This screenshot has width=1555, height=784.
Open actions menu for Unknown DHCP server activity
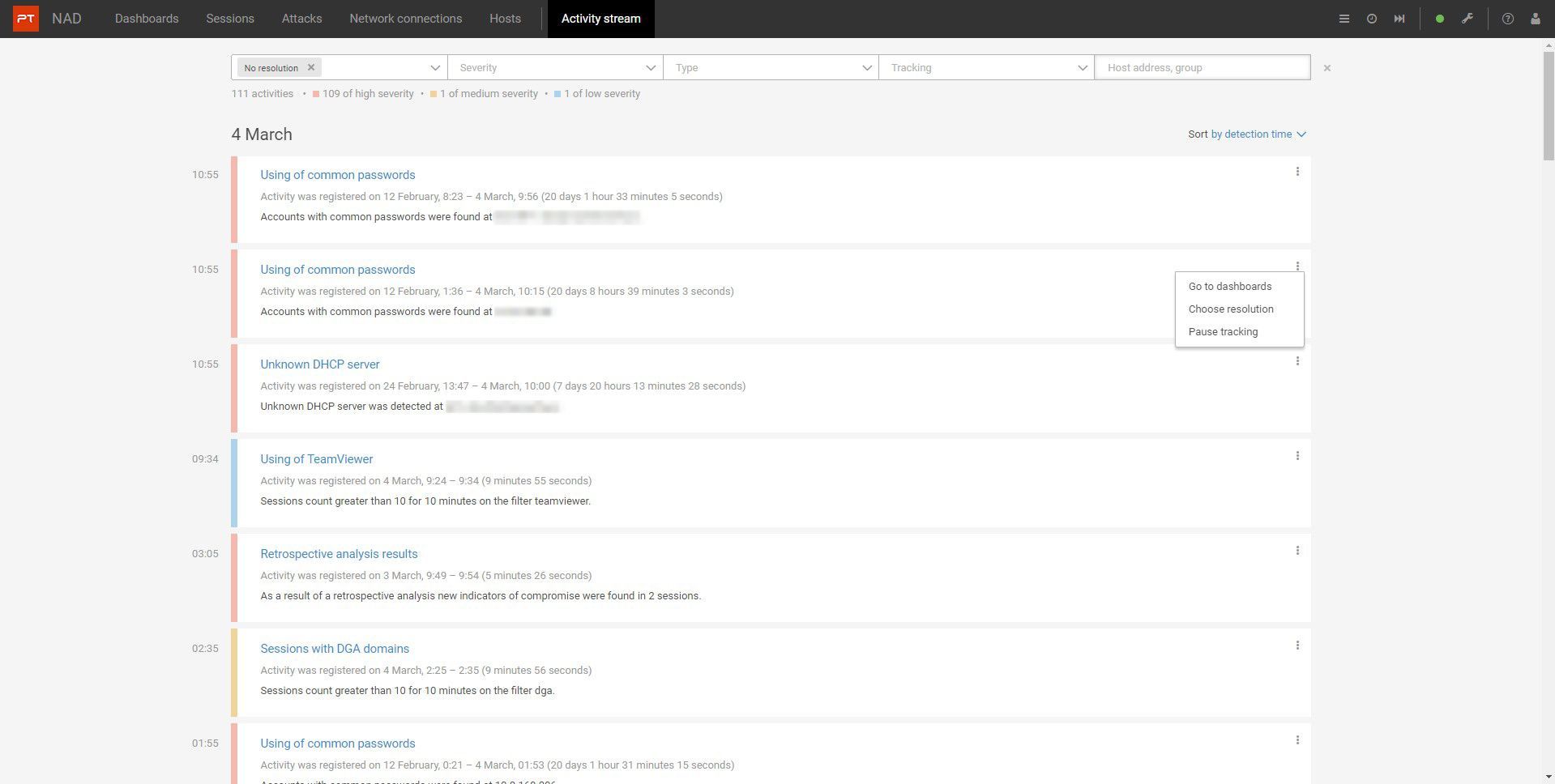pos(1297,361)
